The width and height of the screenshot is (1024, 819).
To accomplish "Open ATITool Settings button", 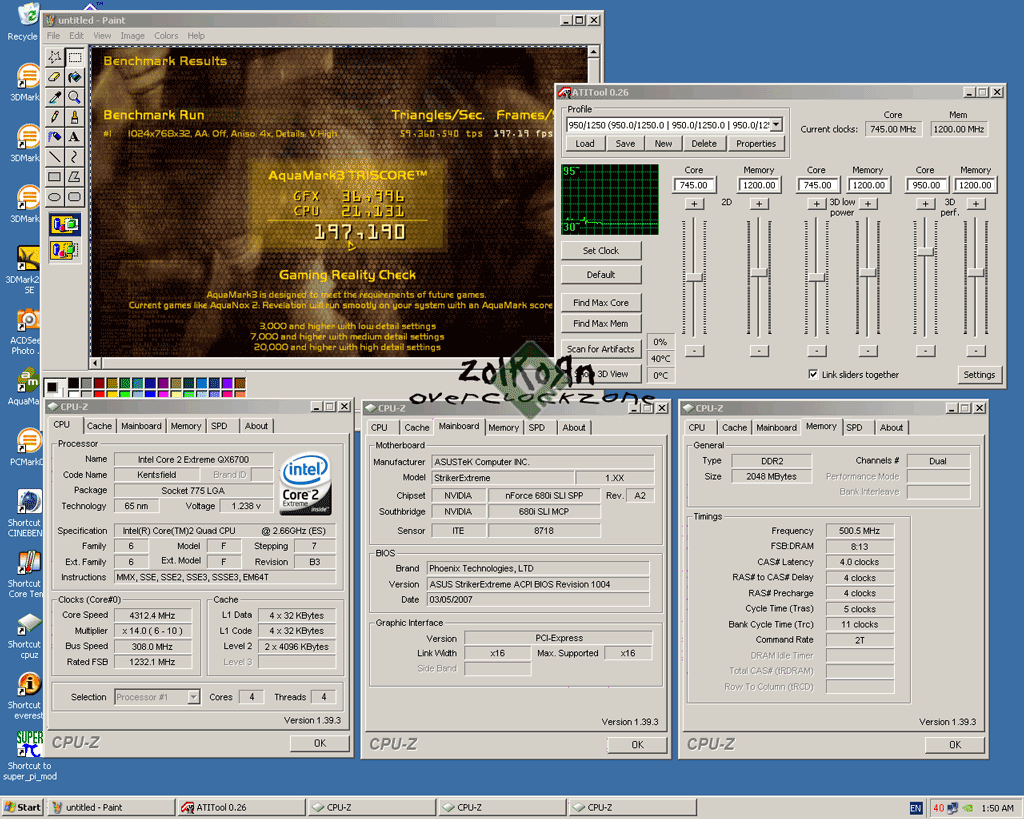I will pos(979,375).
